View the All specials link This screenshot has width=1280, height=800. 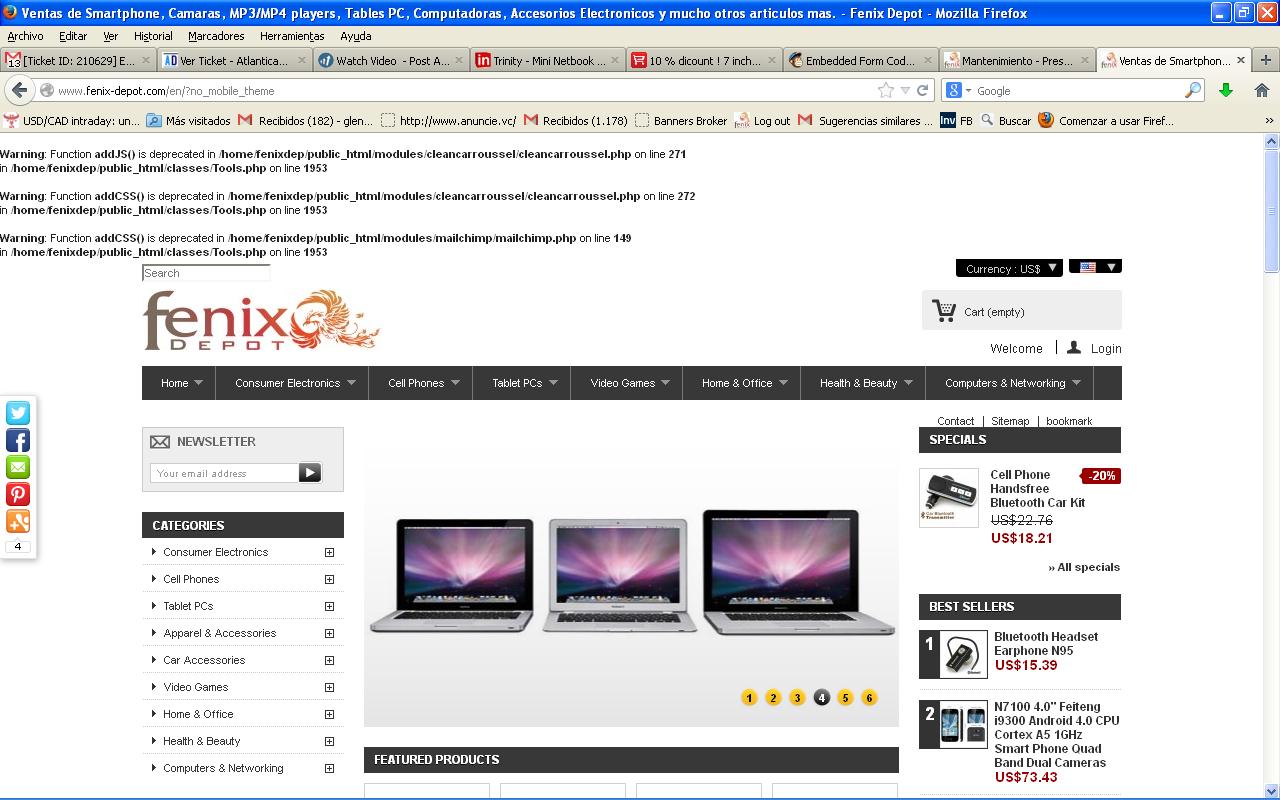click(1084, 567)
